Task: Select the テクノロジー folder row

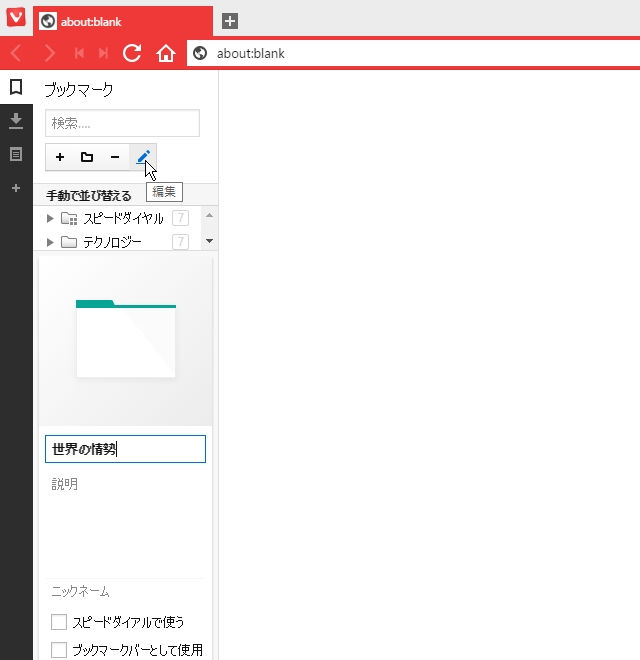Action: point(118,242)
